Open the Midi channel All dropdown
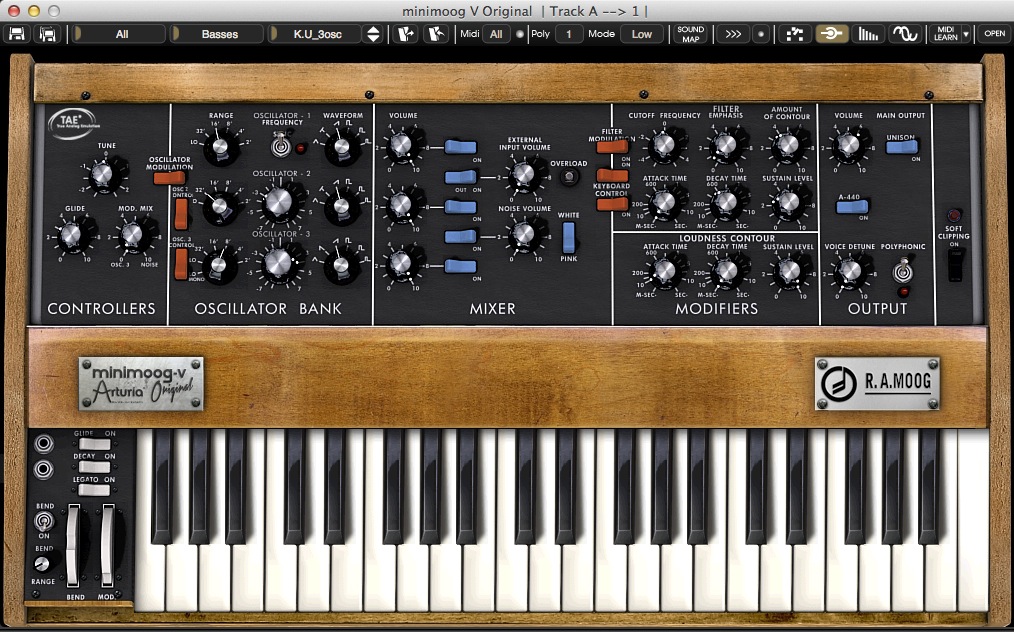The height and width of the screenshot is (632, 1014). 496,34
